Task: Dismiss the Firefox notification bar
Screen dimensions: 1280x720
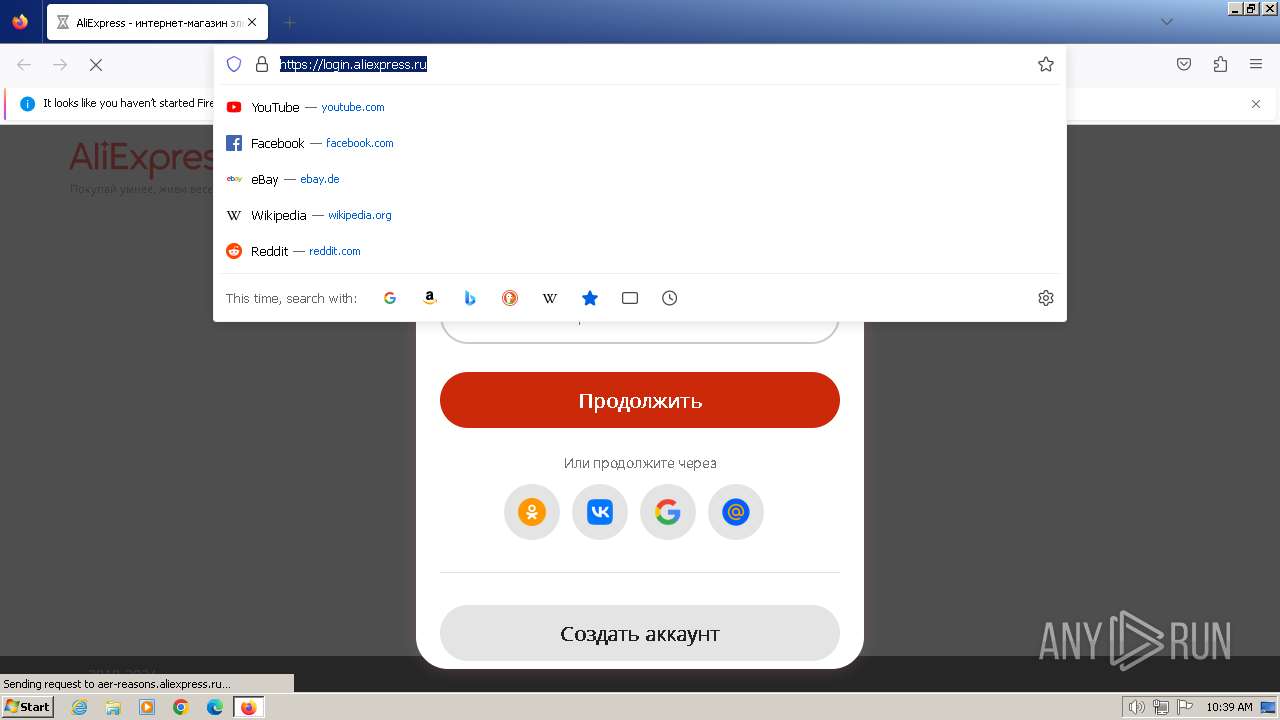Action: [x=1256, y=104]
